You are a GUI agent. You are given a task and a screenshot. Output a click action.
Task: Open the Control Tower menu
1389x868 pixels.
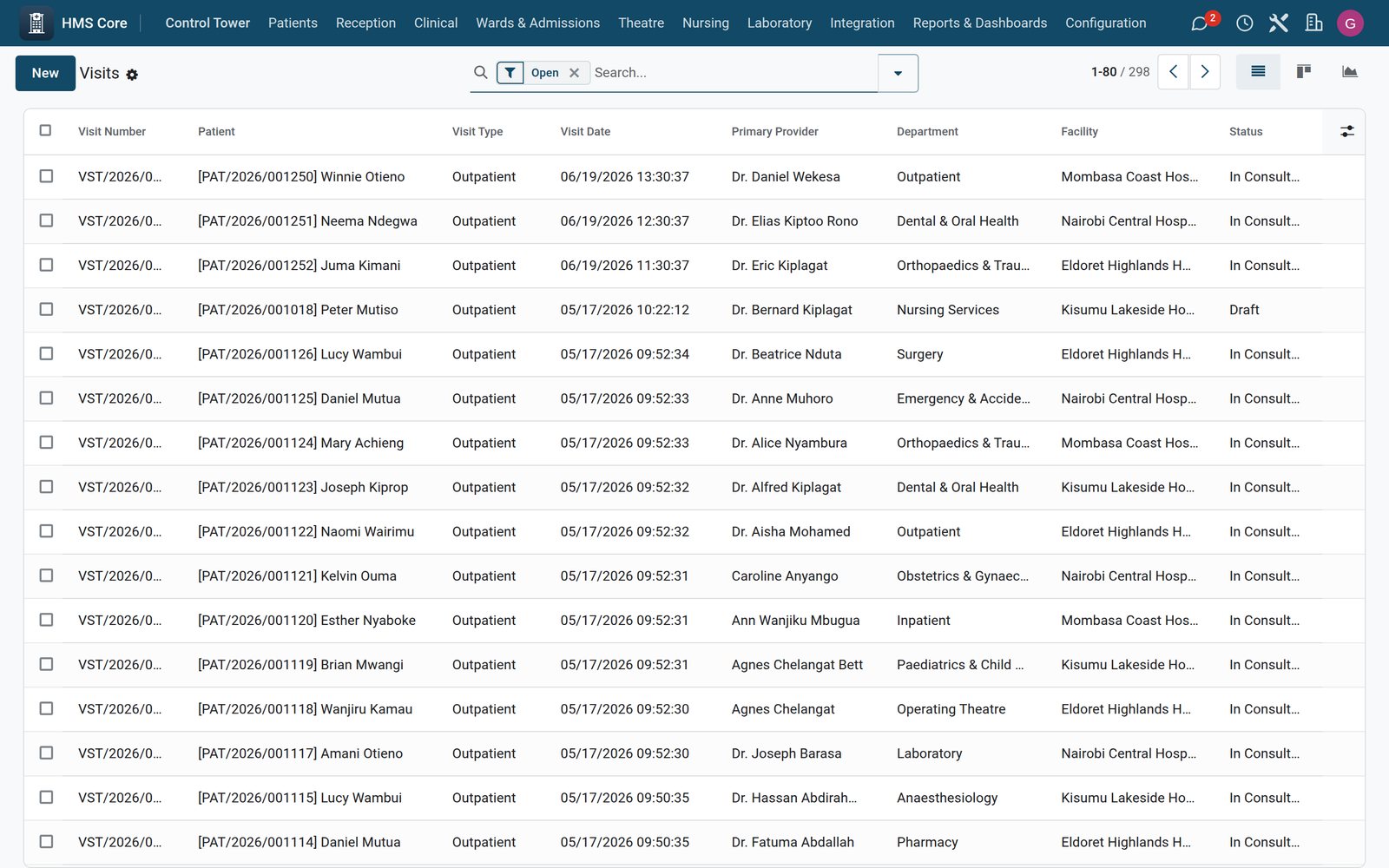click(x=207, y=23)
